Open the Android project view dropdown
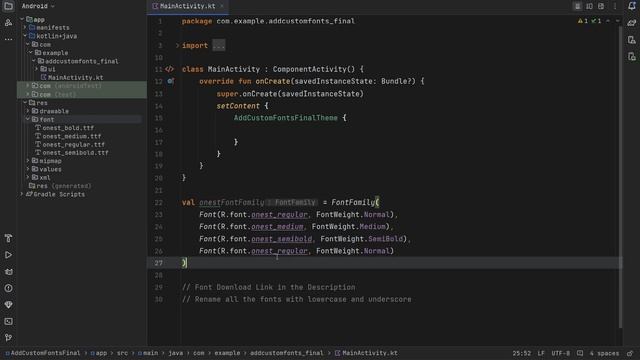640x360 pixels. tap(38, 6)
